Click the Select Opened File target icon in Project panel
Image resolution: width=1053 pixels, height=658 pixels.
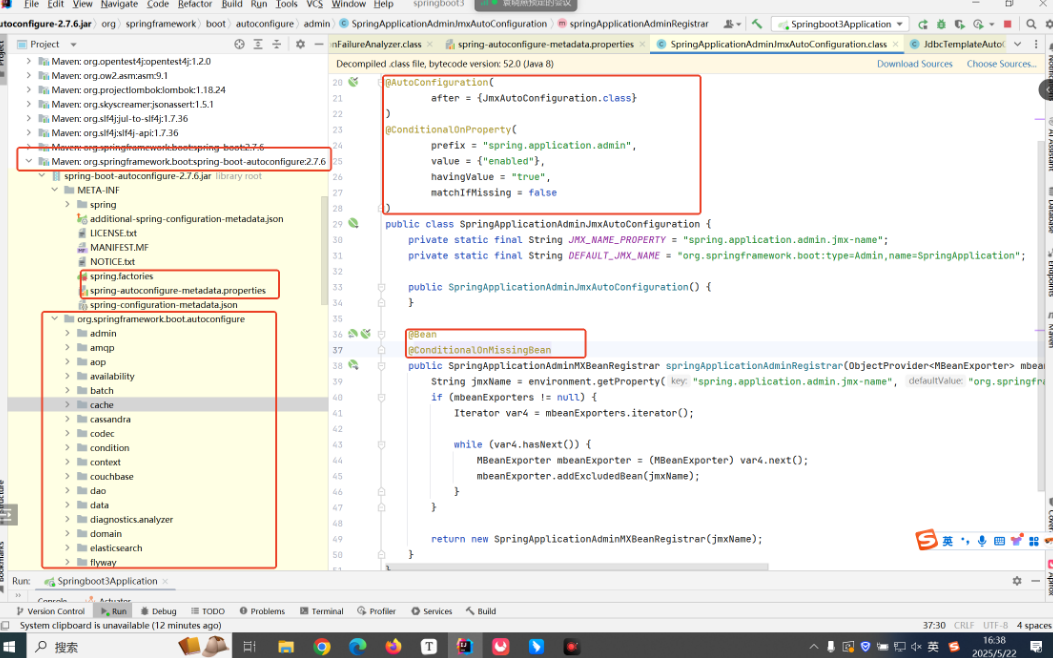[x=239, y=44]
